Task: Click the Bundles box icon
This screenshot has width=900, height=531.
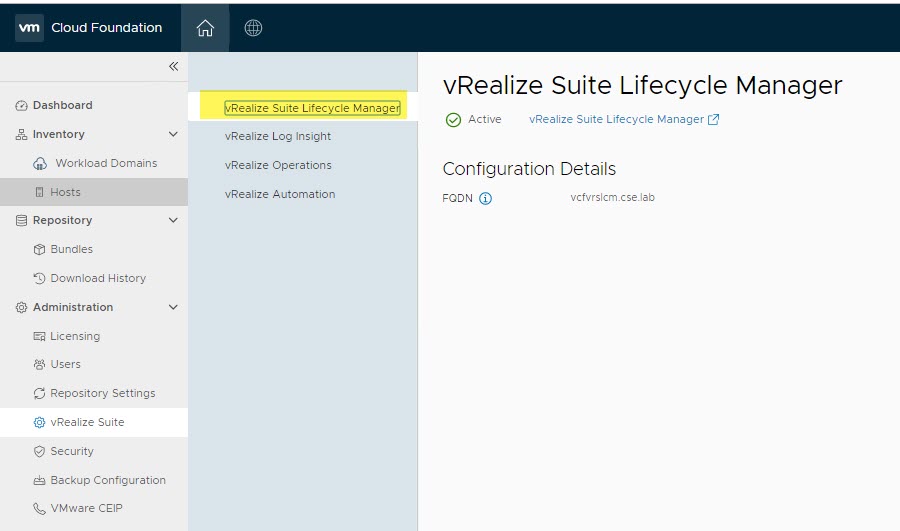Action: point(40,249)
